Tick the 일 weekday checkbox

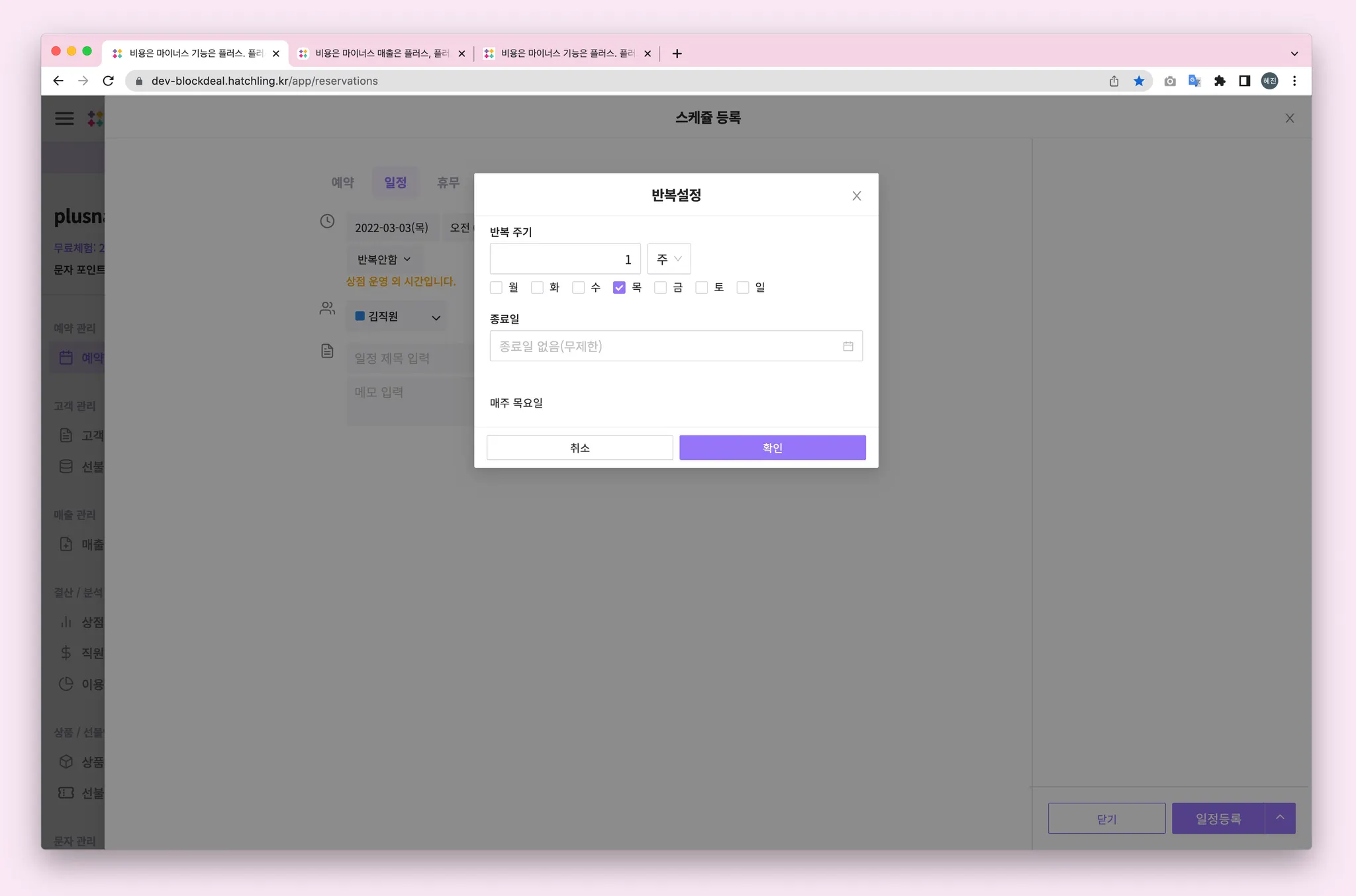click(743, 287)
